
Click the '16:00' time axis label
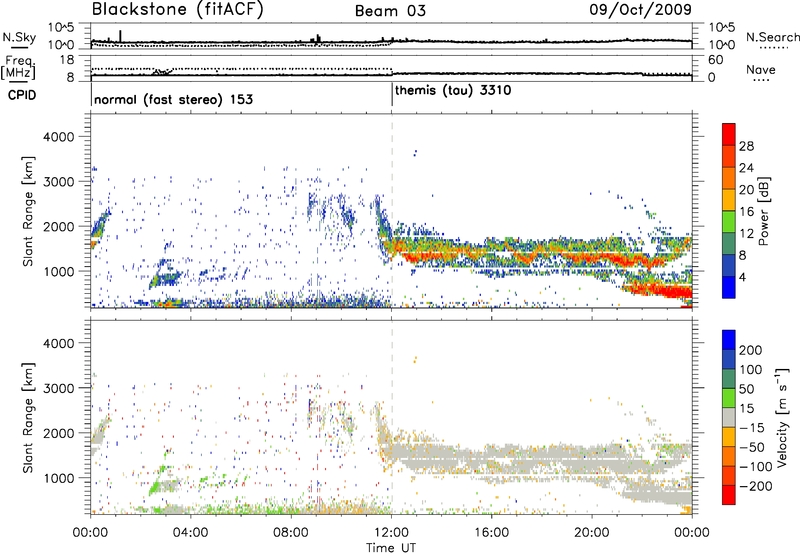pos(491,532)
